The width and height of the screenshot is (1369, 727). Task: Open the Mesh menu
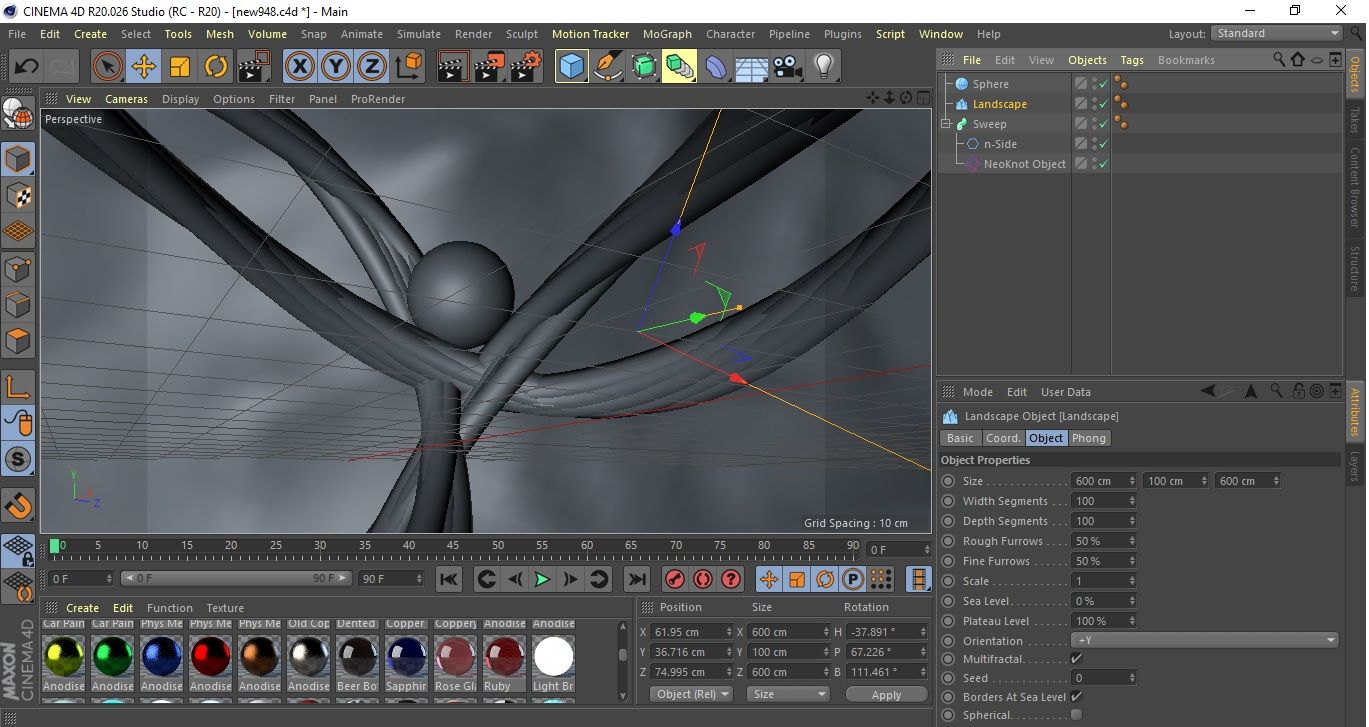point(220,34)
